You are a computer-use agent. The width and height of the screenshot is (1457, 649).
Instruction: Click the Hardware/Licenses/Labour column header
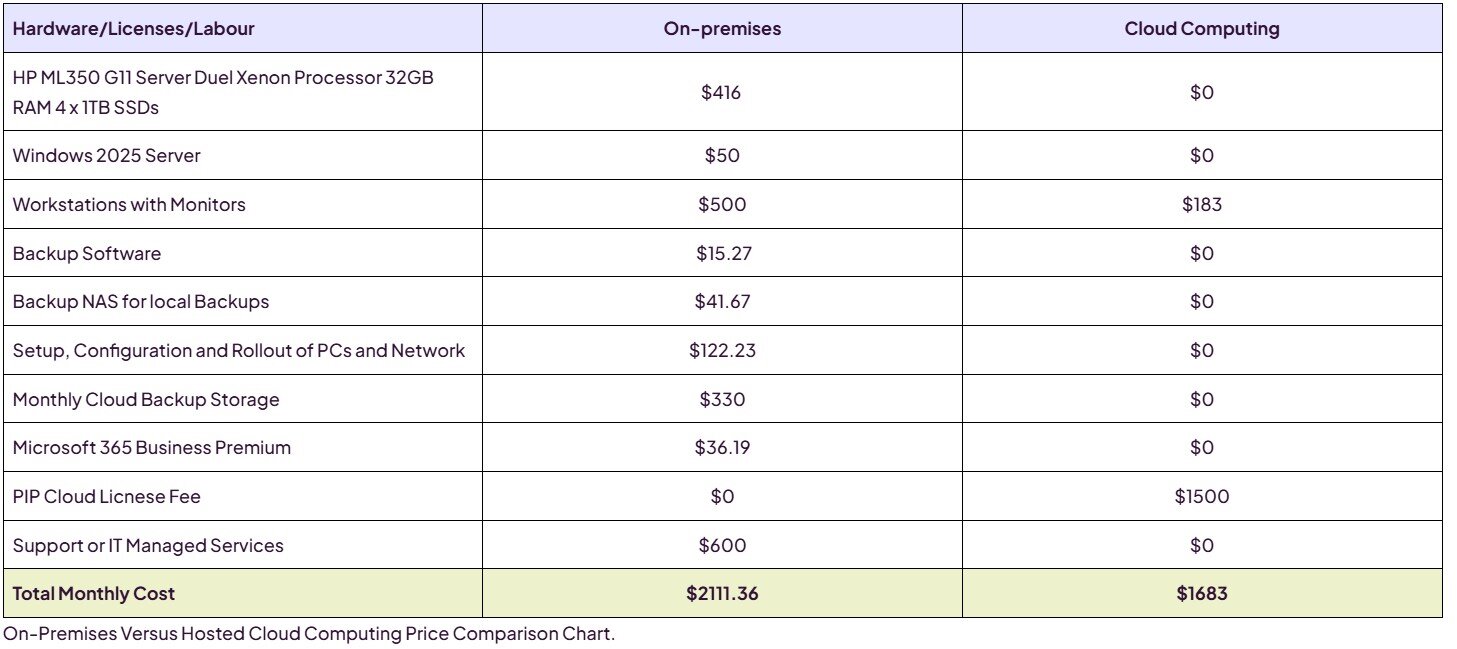133,29
